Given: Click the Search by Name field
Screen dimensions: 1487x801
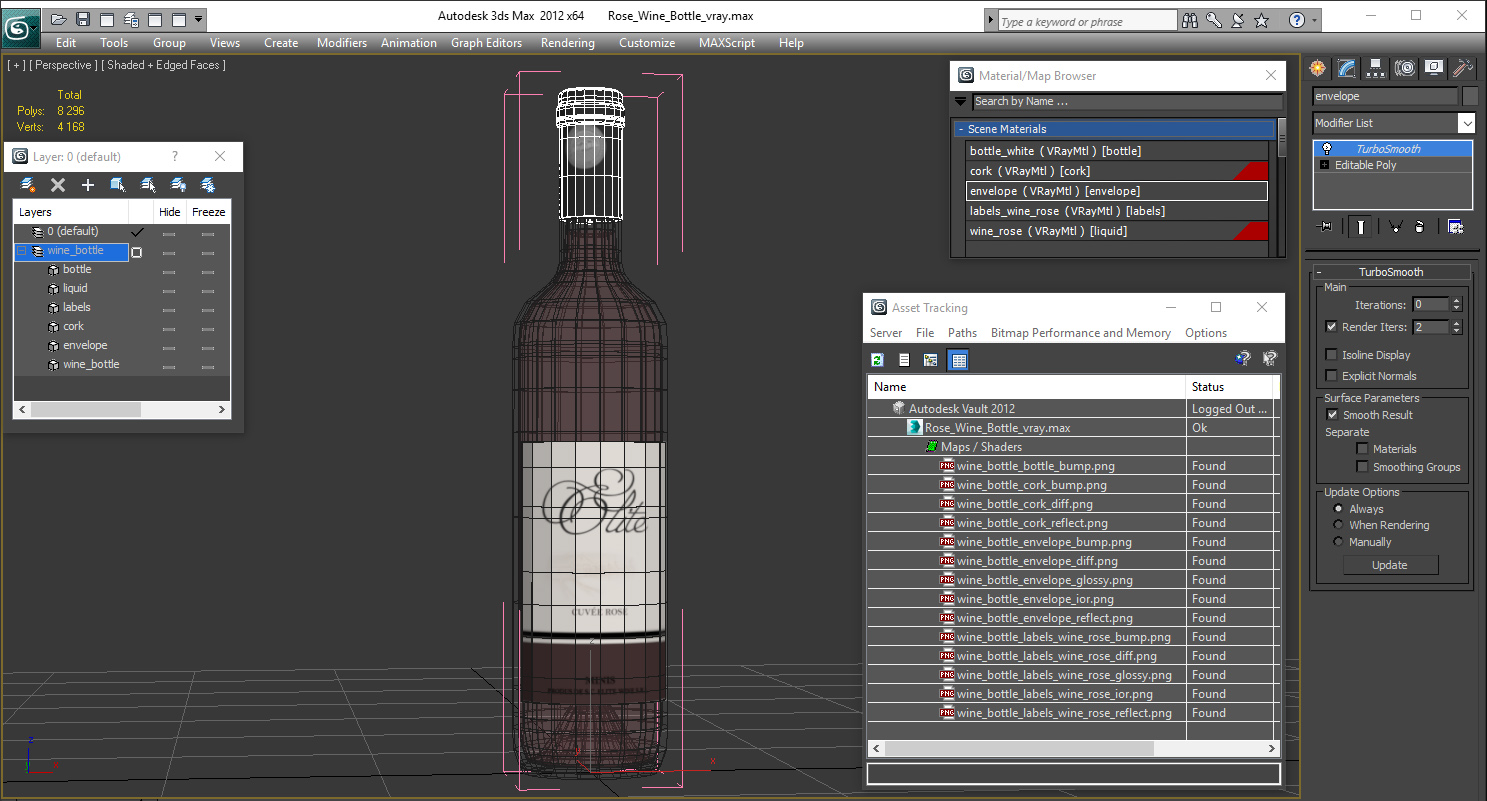Looking at the screenshot, I should (1127, 101).
